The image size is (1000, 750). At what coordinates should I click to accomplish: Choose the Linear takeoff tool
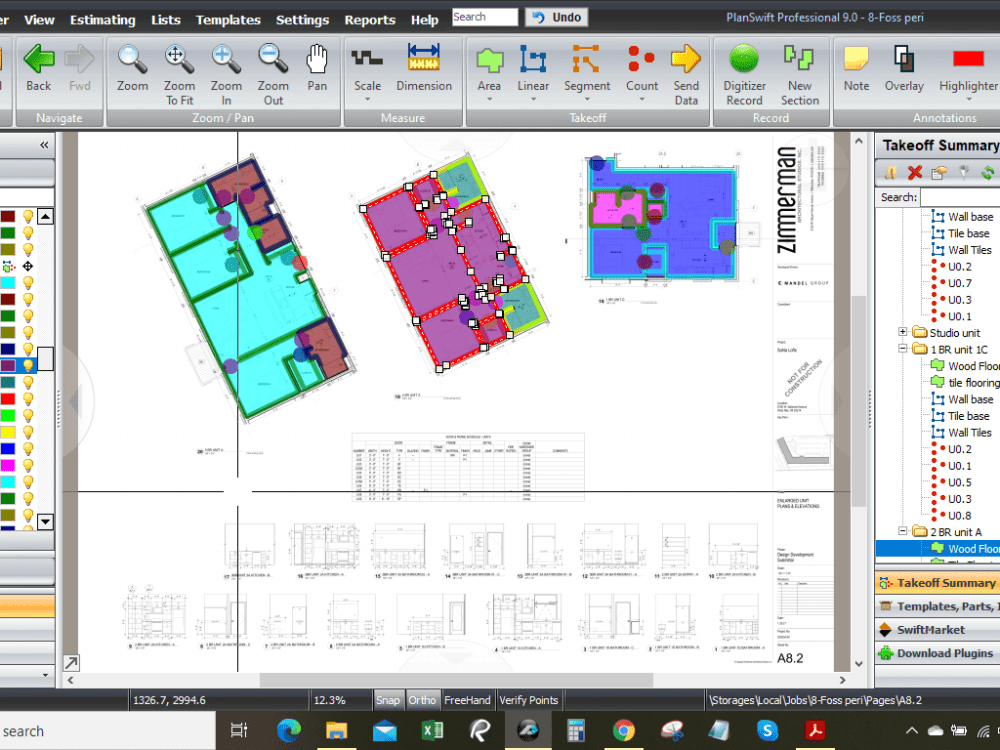pos(533,69)
